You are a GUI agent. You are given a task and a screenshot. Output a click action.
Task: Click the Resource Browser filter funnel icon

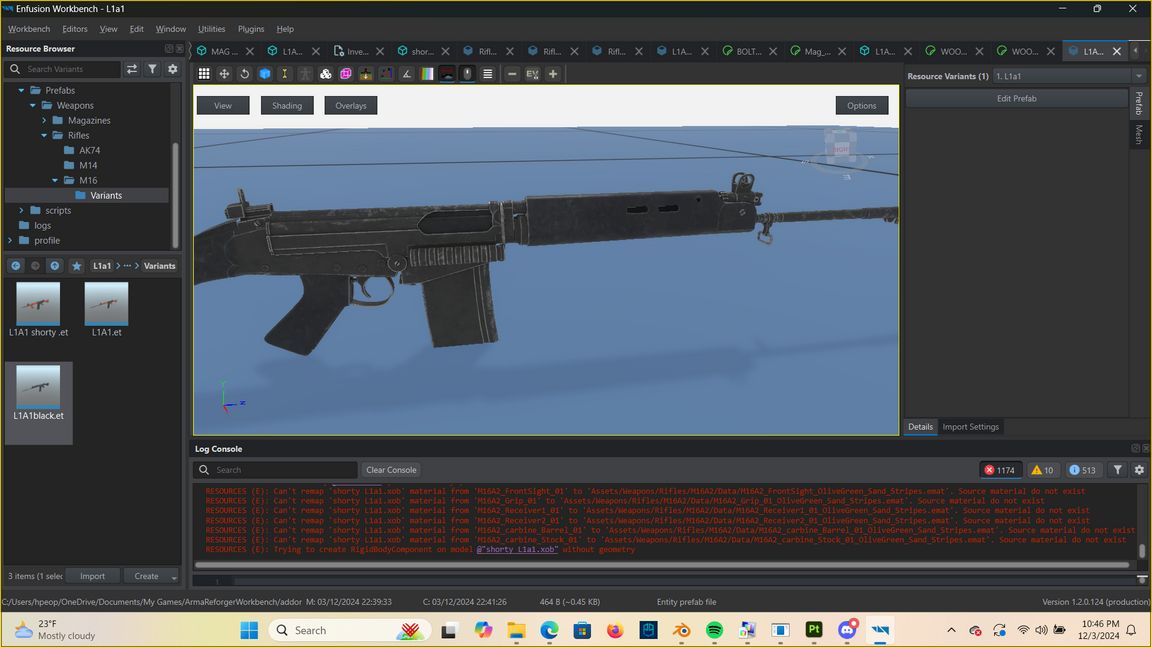coord(152,69)
